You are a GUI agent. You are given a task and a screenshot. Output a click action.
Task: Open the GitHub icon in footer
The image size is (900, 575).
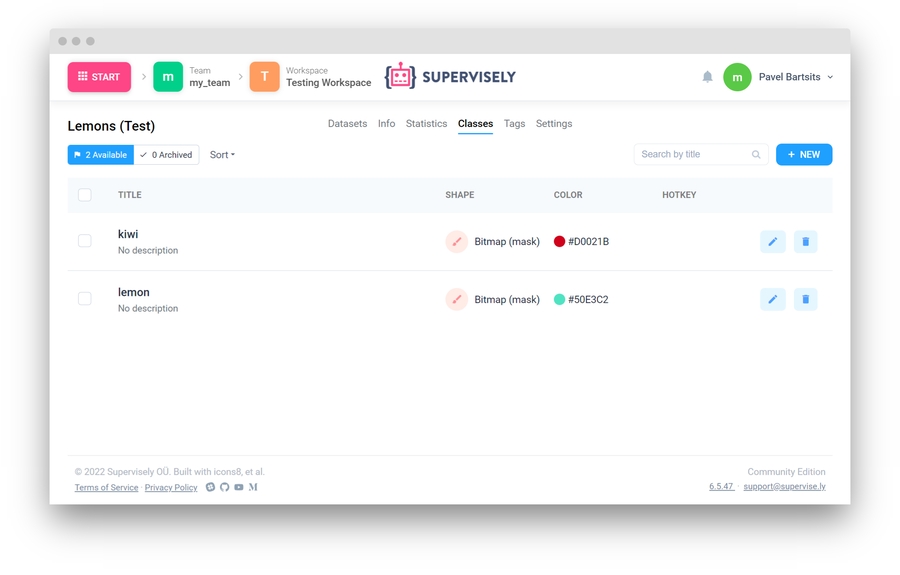click(x=224, y=487)
